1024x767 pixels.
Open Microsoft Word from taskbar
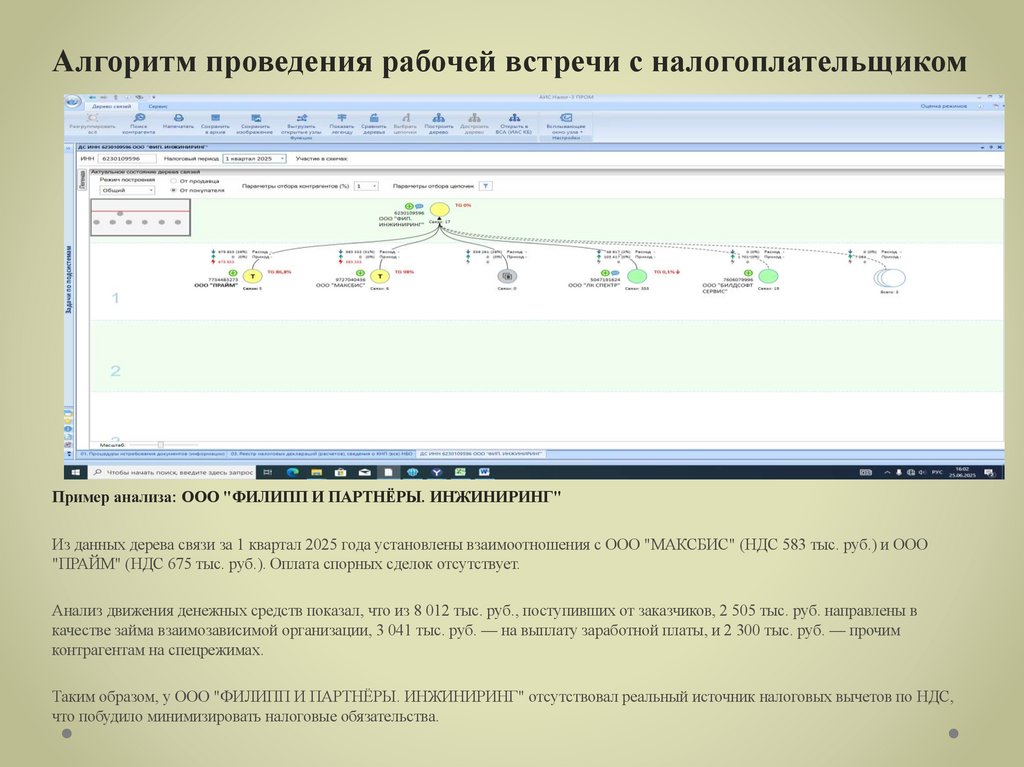(485, 472)
